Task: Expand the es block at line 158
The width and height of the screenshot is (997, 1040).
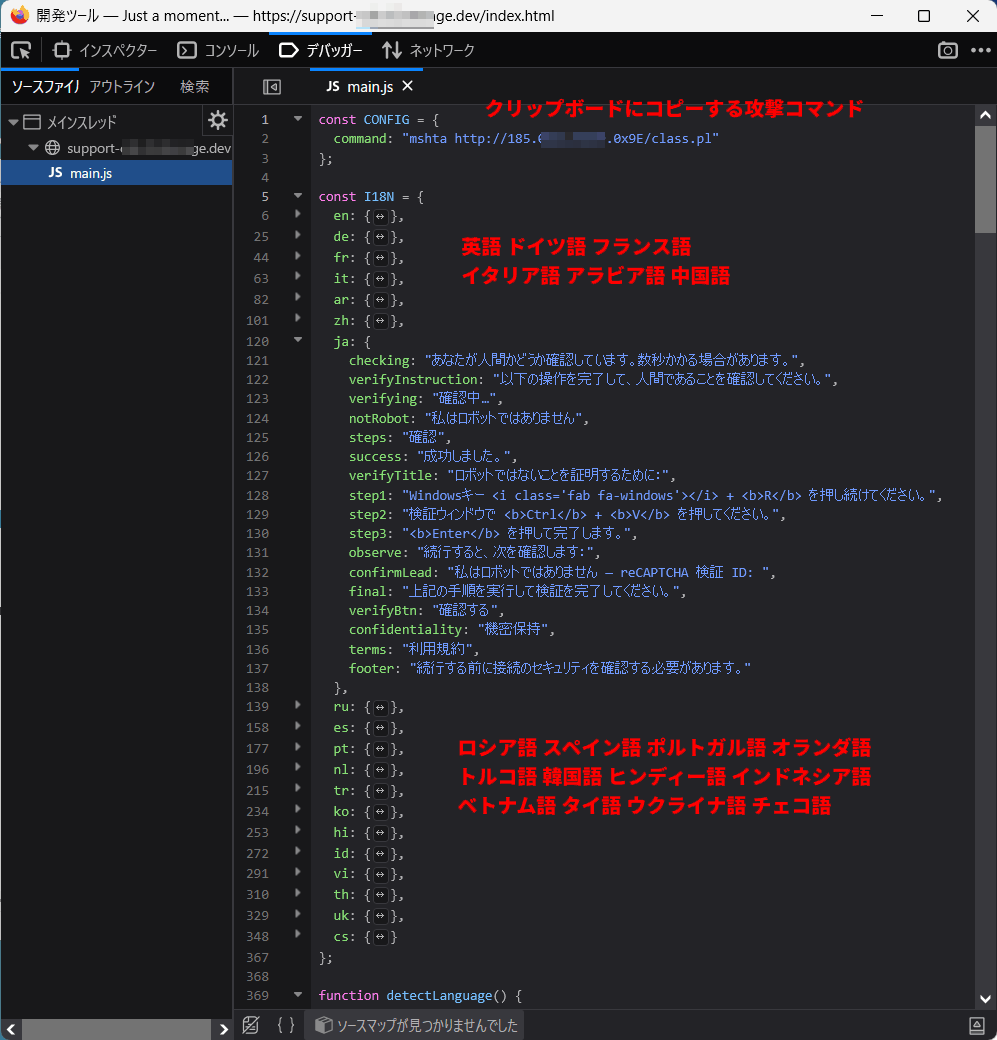Action: (x=298, y=726)
